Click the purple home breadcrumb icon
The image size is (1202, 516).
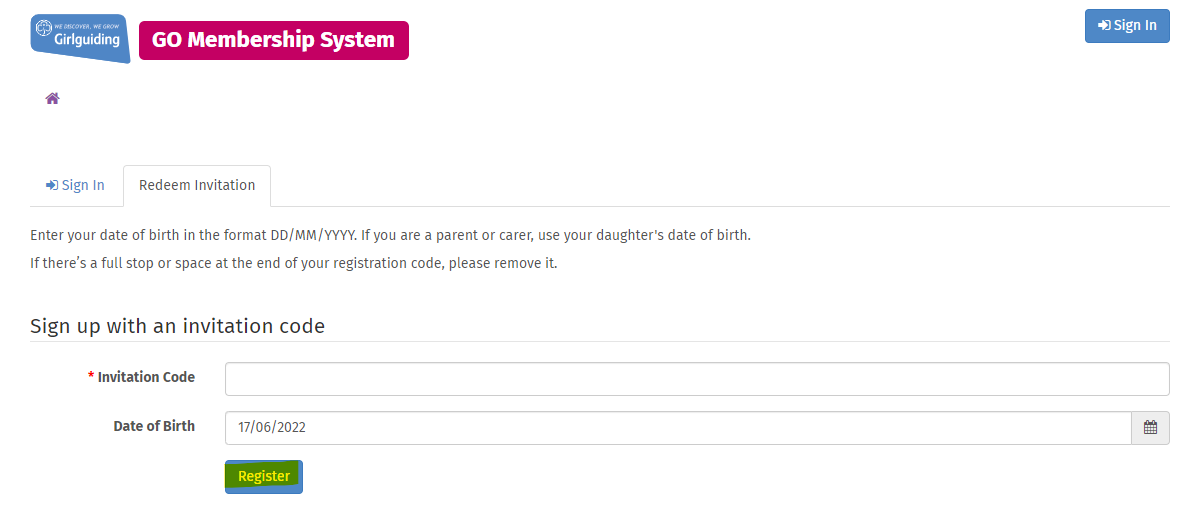pos(53,98)
